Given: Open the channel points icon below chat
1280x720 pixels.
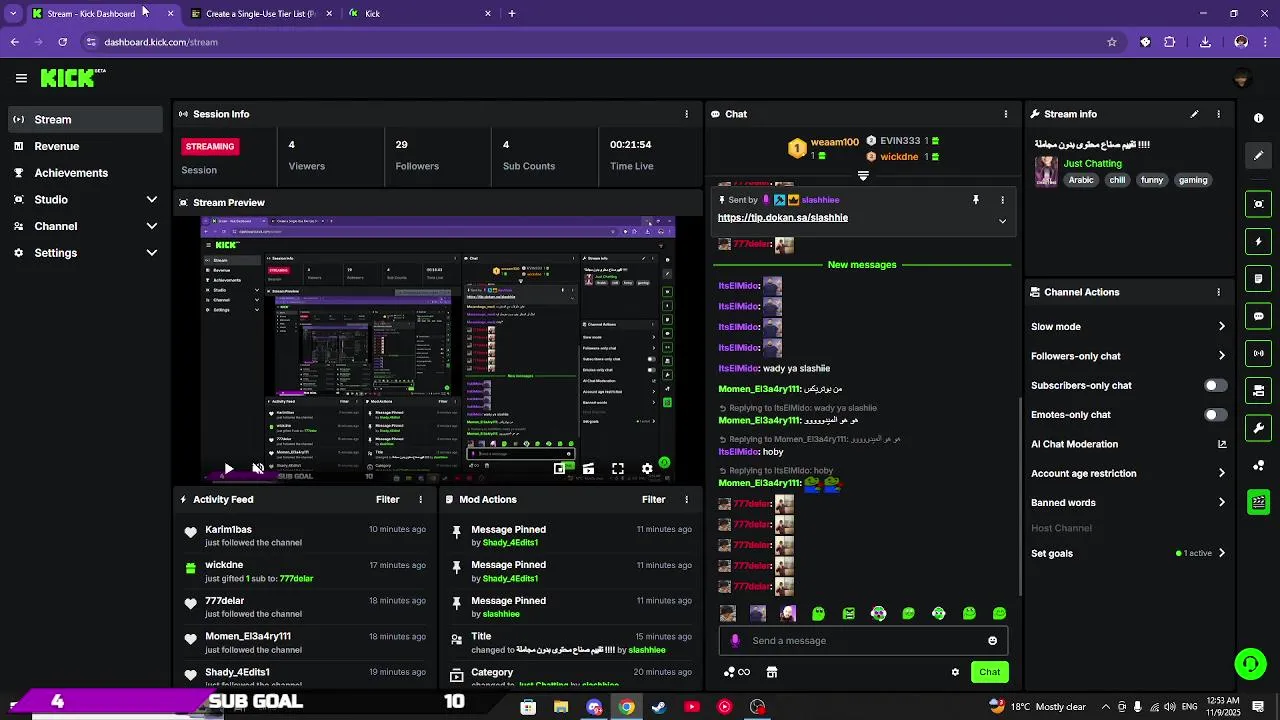Looking at the screenshot, I should (736, 672).
